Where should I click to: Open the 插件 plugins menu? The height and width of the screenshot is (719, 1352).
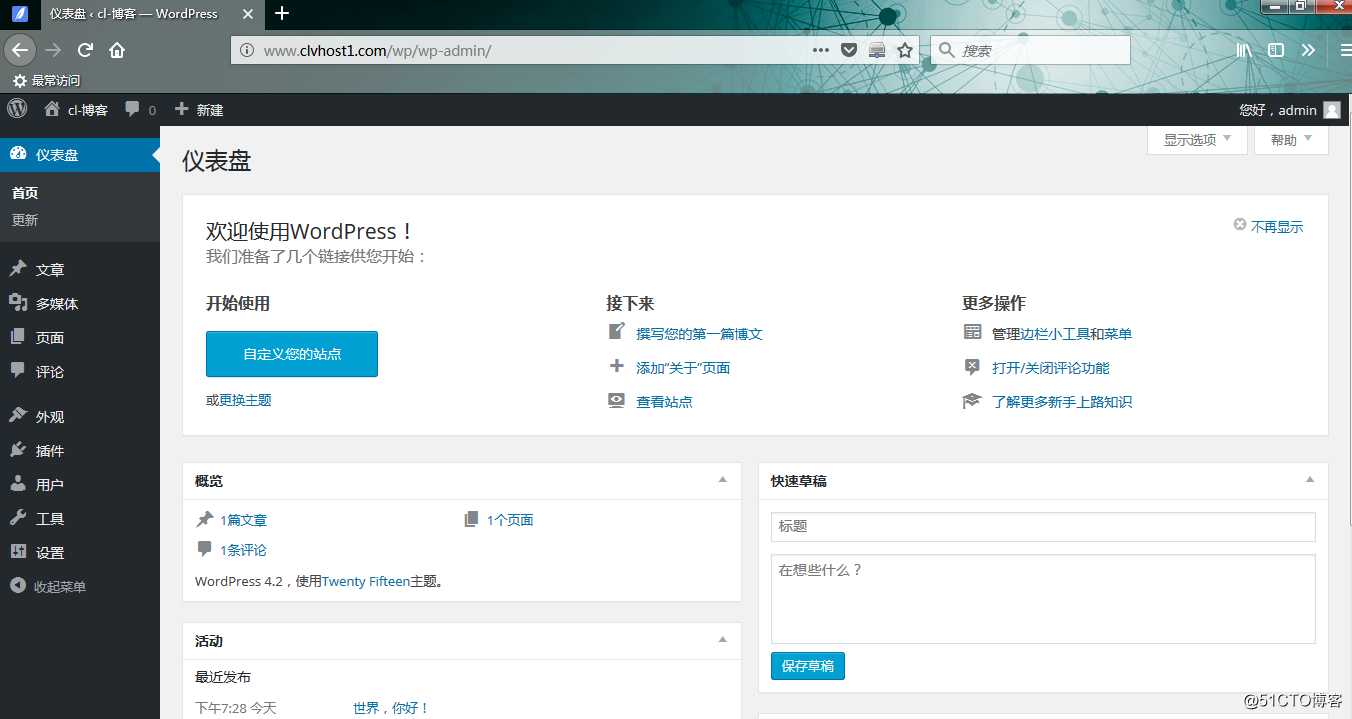79,451
